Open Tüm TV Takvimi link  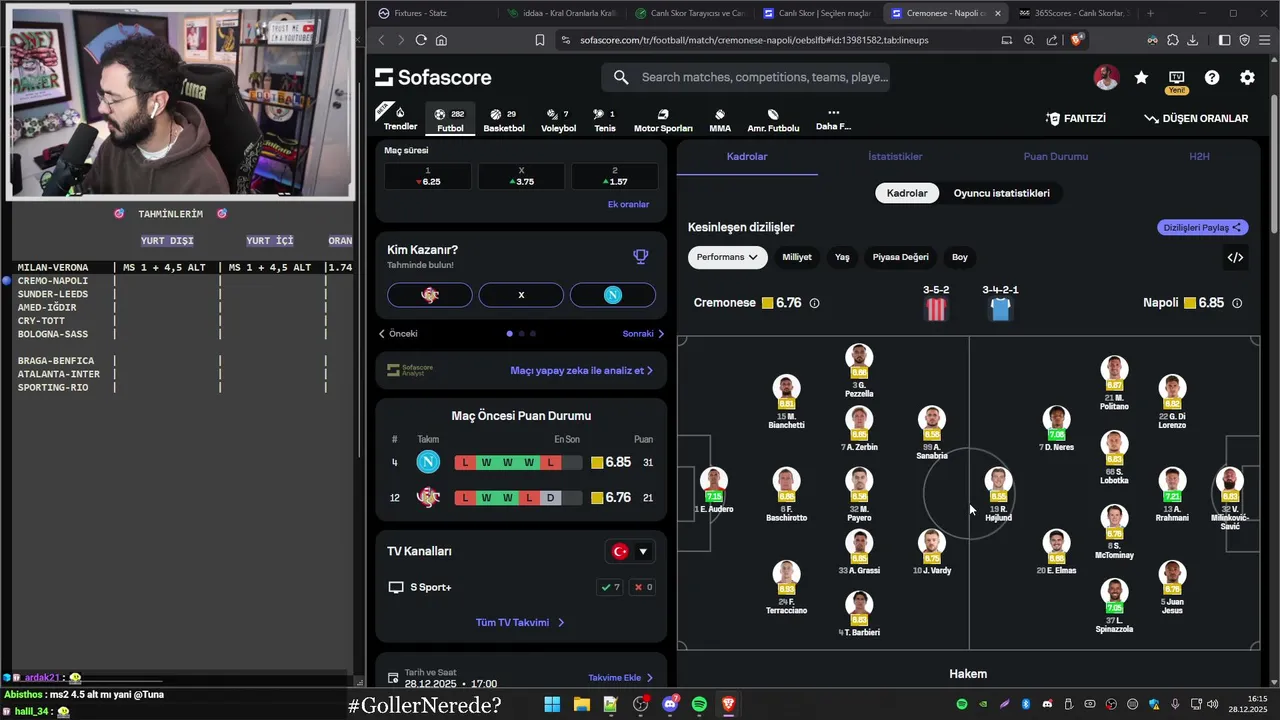click(x=520, y=622)
